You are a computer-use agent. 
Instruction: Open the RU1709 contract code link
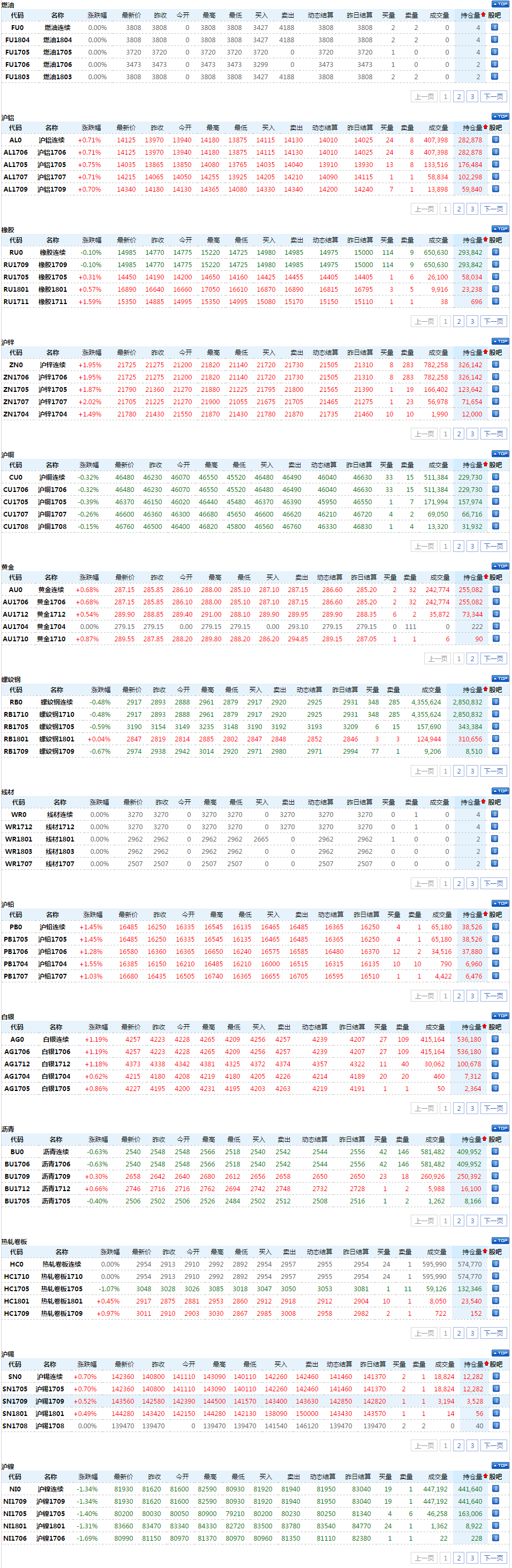point(16,265)
